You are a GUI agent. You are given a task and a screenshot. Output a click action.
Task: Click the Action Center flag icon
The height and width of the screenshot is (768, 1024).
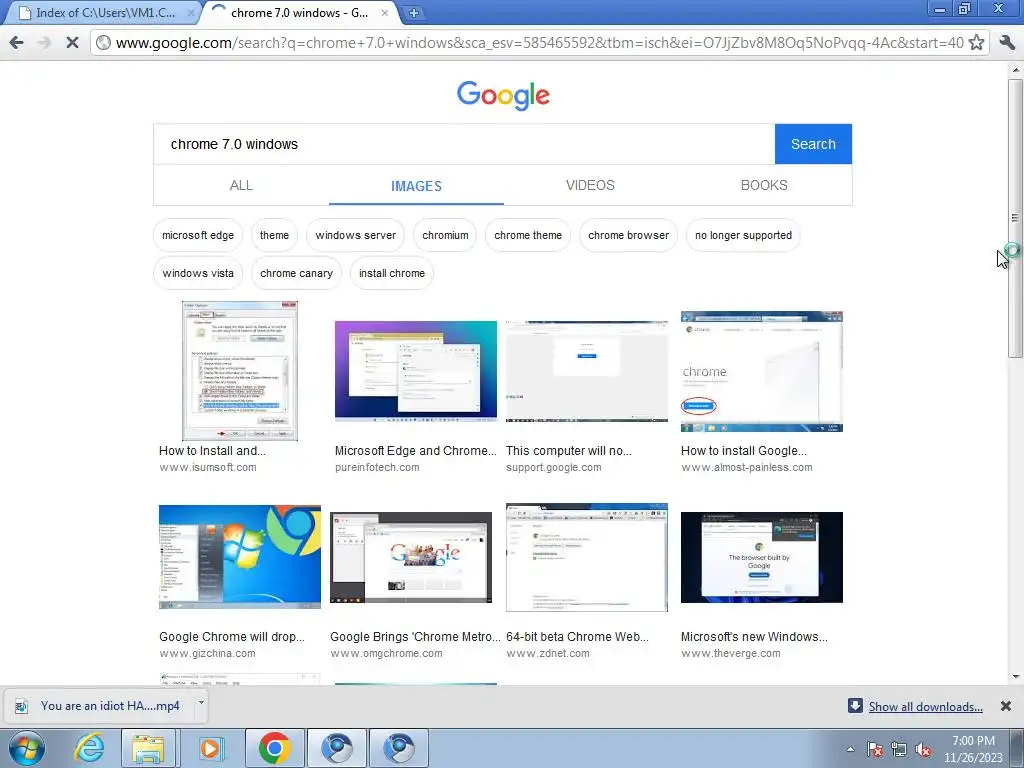pos(875,749)
